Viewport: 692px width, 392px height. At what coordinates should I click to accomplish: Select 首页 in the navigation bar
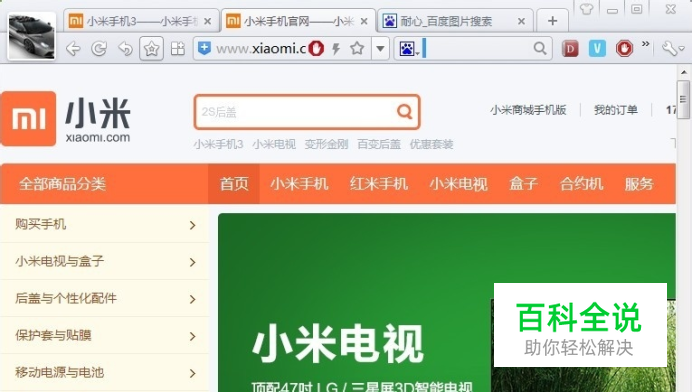click(234, 184)
